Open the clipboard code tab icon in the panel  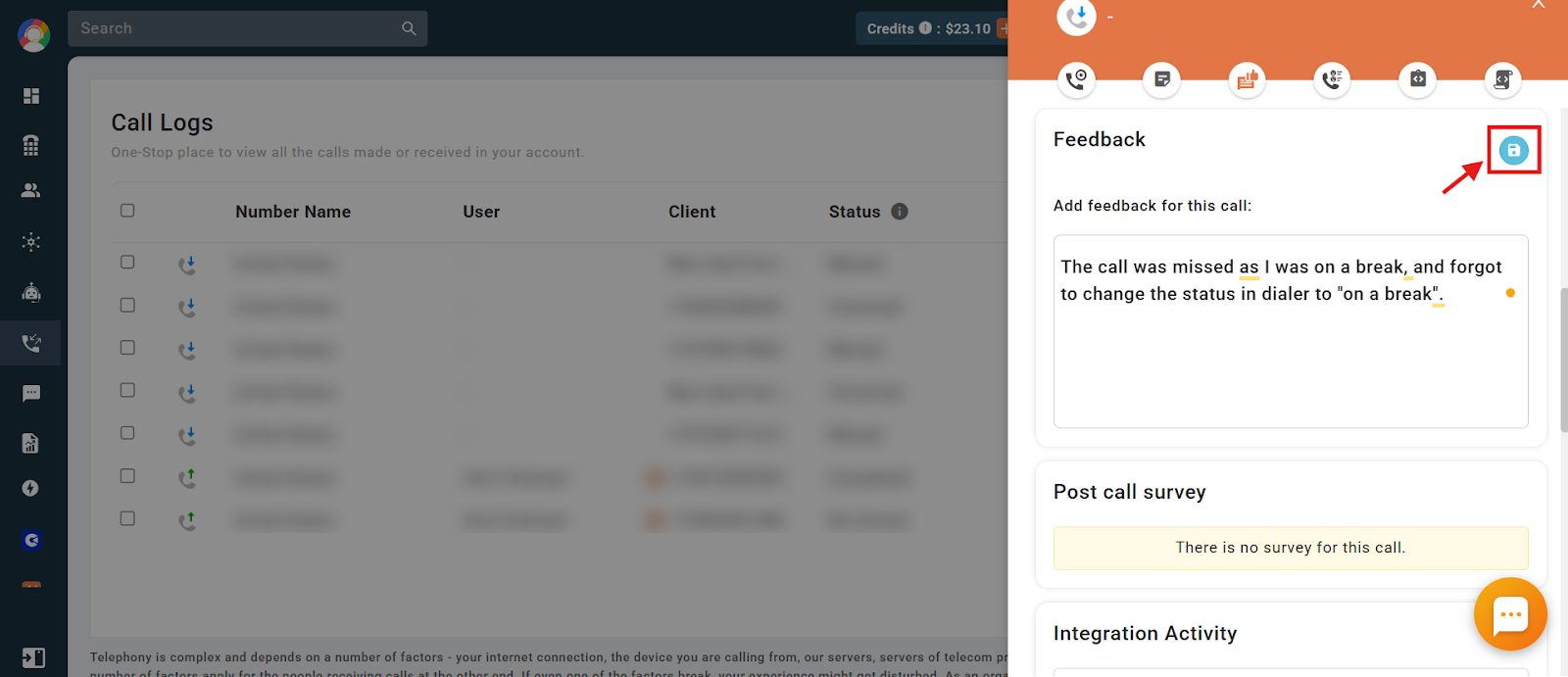[x=1417, y=78]
